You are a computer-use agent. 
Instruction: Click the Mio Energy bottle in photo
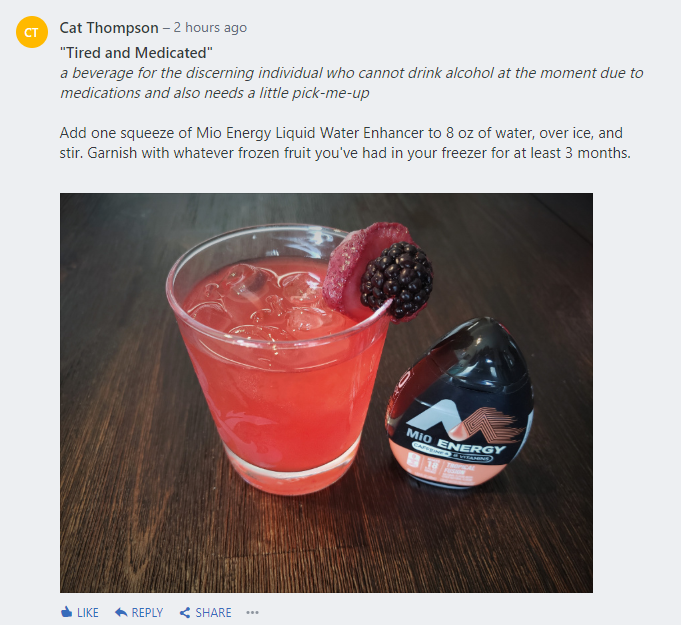(x=460, y=403)
